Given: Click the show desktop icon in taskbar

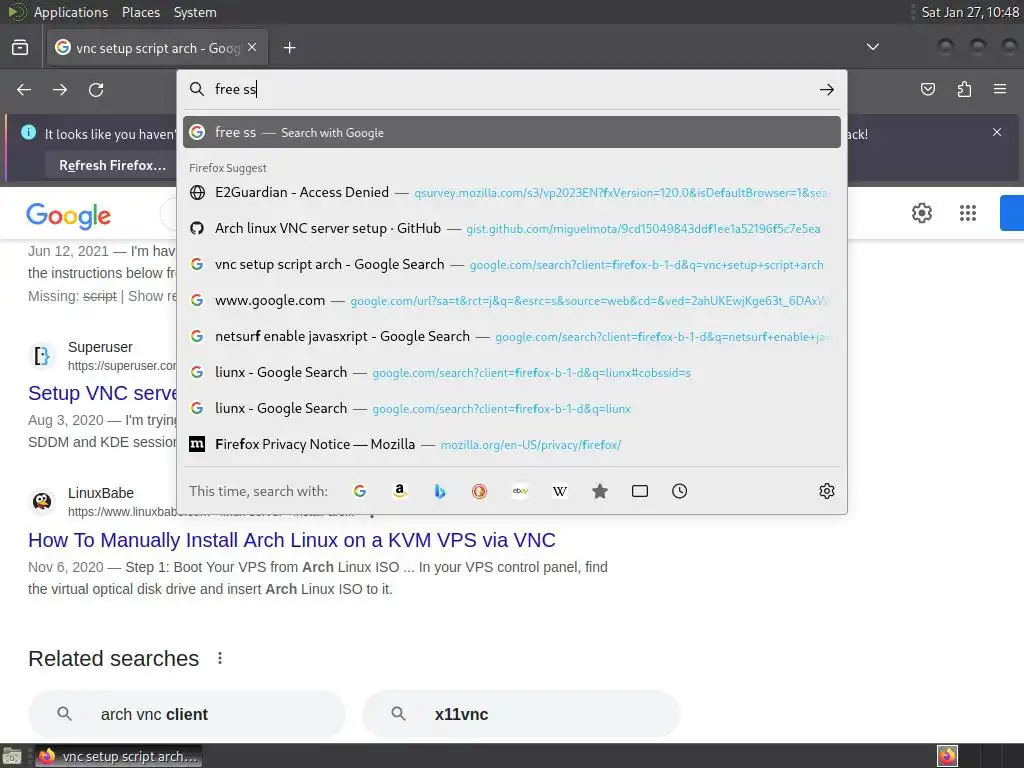Looking at the screenshot, I should tap(12, 756).
